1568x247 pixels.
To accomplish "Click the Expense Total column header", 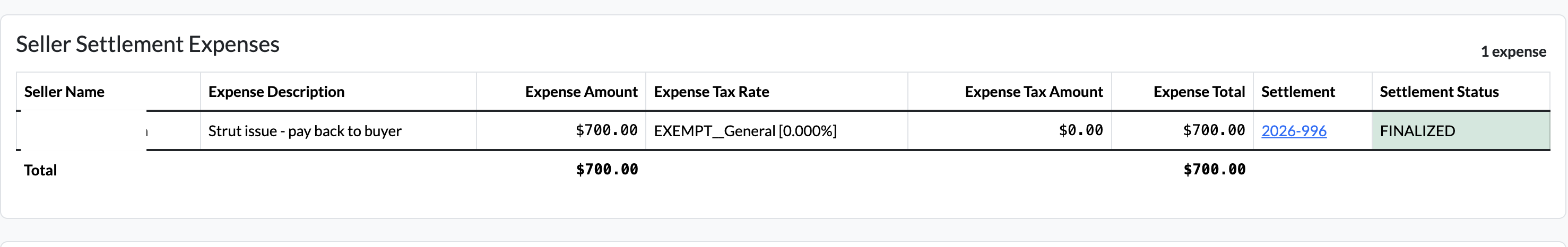I will pyautogui.click(x=1199, y=92).
